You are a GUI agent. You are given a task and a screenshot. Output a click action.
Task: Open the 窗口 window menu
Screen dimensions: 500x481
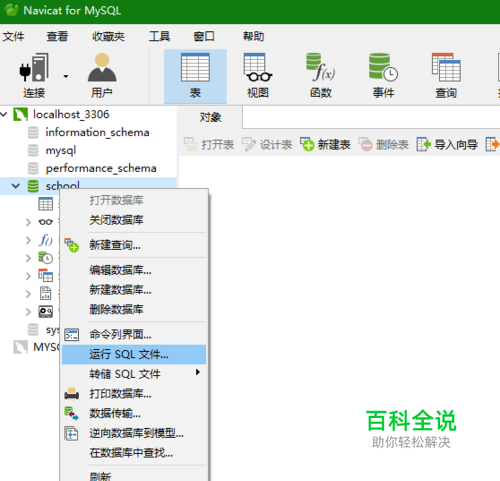click(x=204, y=36)
